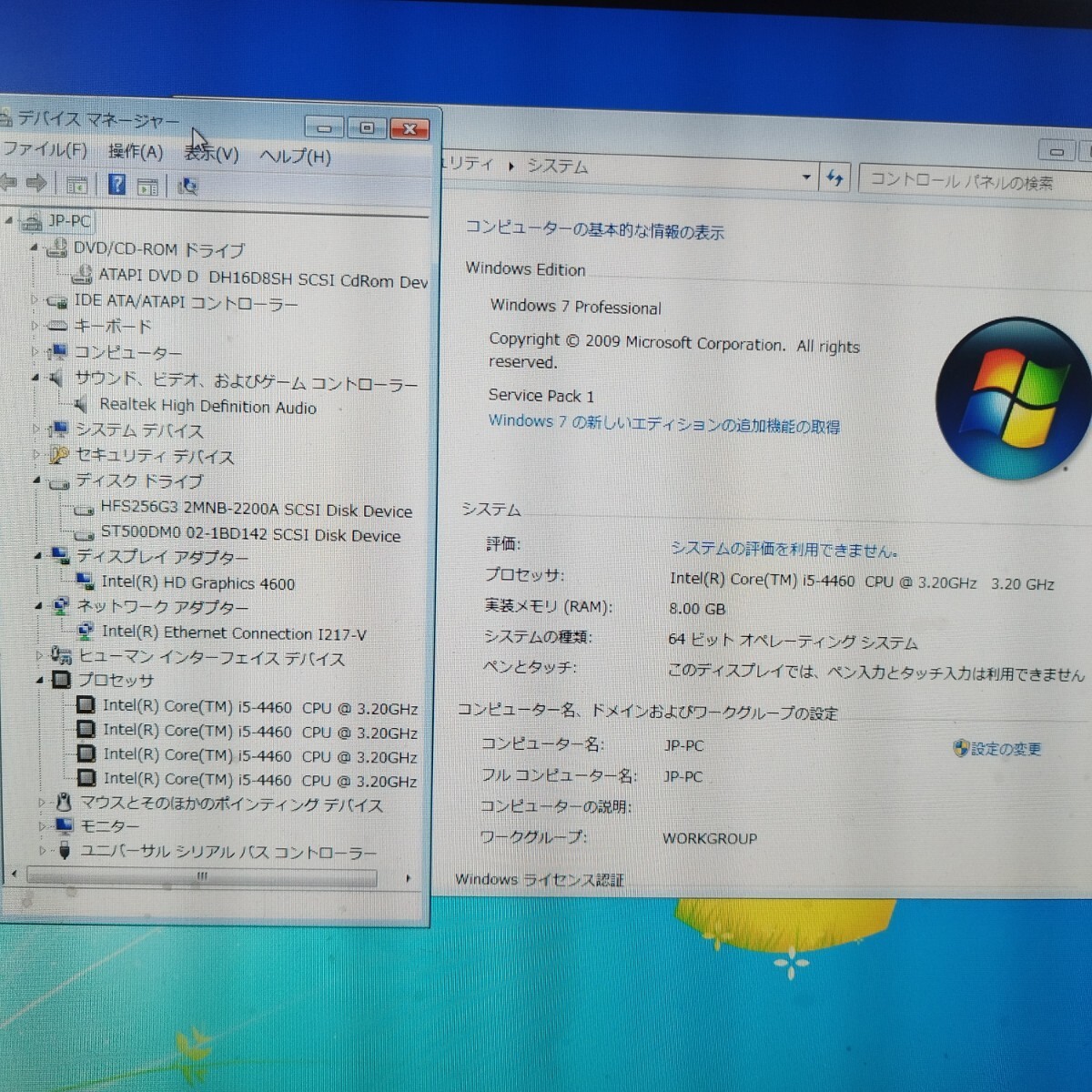The image size is (1092, 1092).
Task: Open the address bar dropdown arrow
Action: point(806,177)
